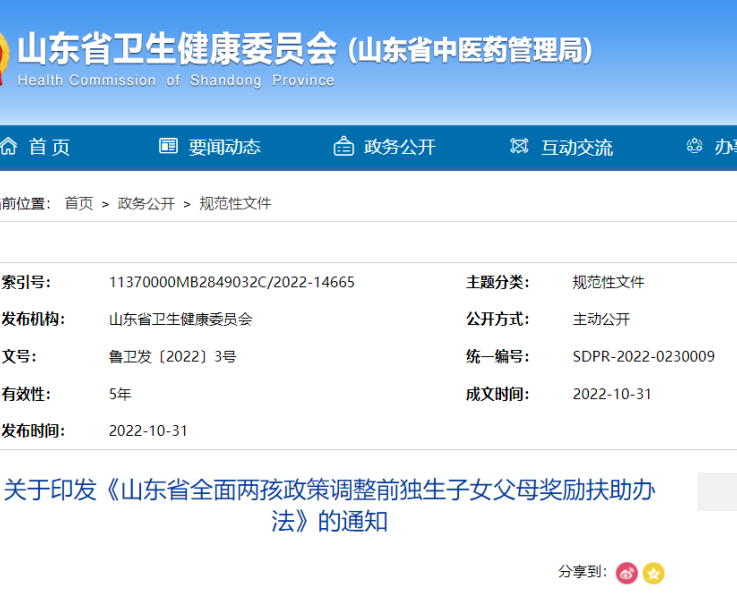Click the news icon beside 要闻动态
The width and height of the screenshot is (737, 595).
pyautogui.click(x=168, y=146)
